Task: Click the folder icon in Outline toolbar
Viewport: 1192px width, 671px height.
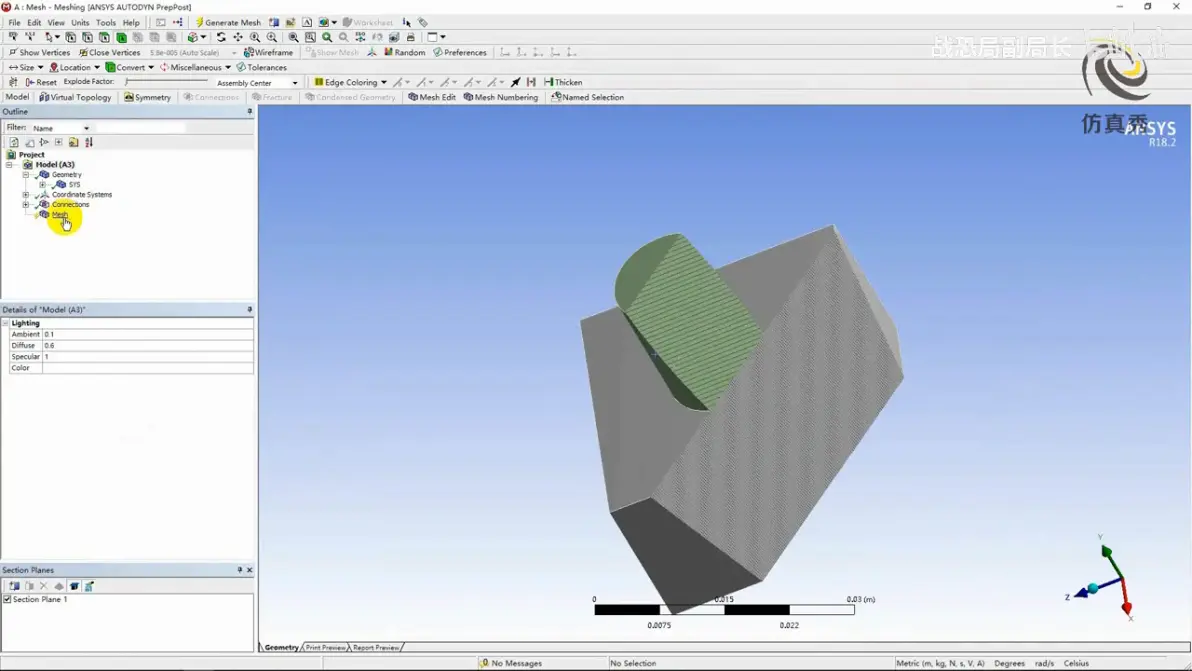Action: coord(74,142)
